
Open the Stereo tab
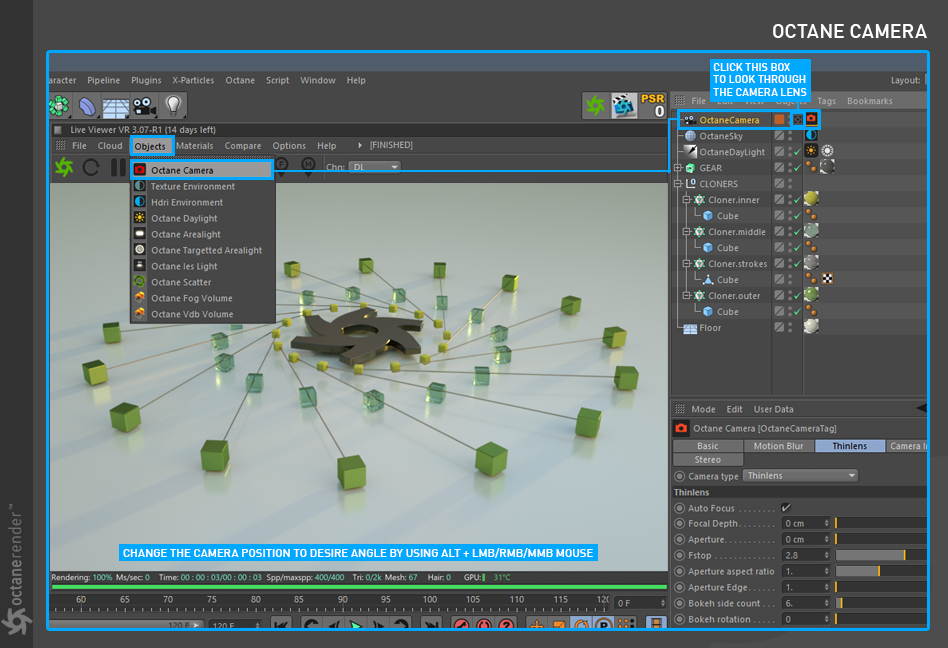(x=707, y=460)
